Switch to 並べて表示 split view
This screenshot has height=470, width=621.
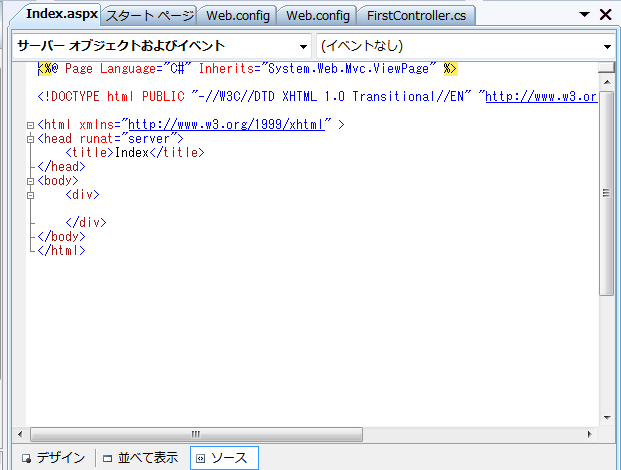(x=141, y=458)
